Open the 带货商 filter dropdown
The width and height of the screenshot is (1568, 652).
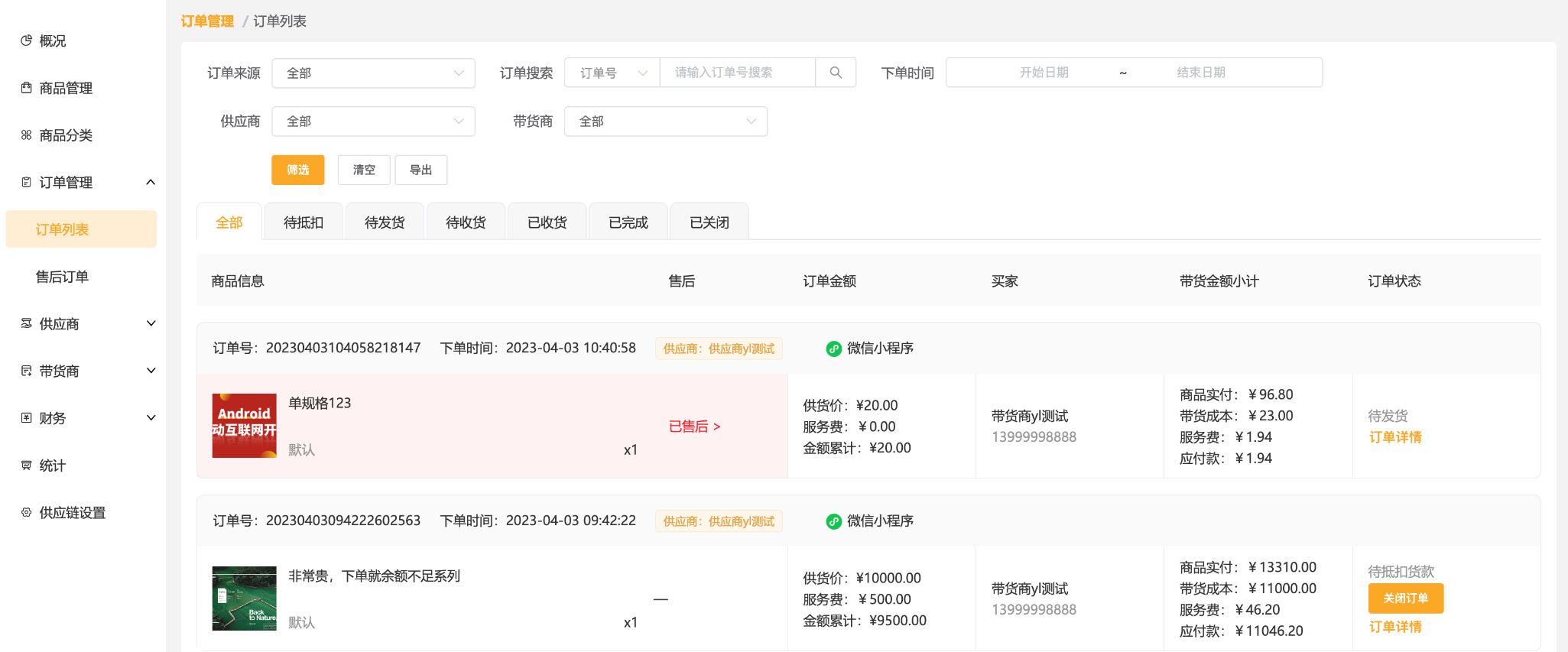pyautogui.click(x=665, y=122)
